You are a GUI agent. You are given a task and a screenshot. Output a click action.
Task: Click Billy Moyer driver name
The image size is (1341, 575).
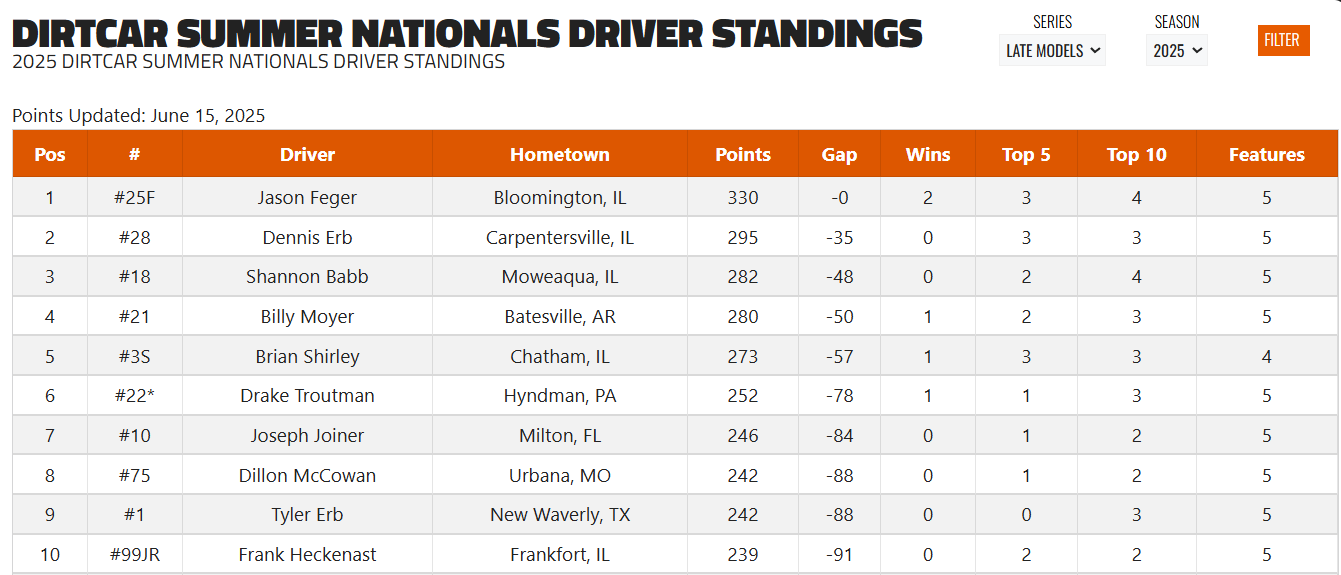(307, 317)
